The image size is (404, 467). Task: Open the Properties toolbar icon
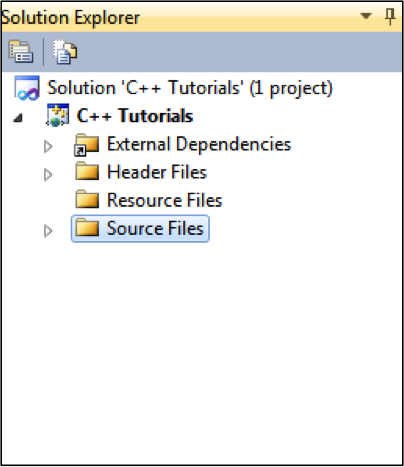coord(20,52)
